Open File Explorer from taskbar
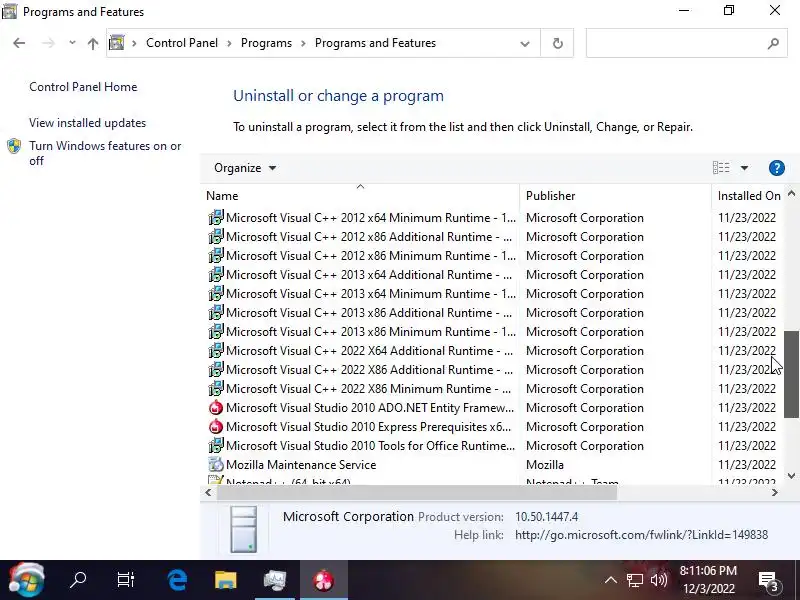This screenshot has height=600, width=800. click(226, 580)
